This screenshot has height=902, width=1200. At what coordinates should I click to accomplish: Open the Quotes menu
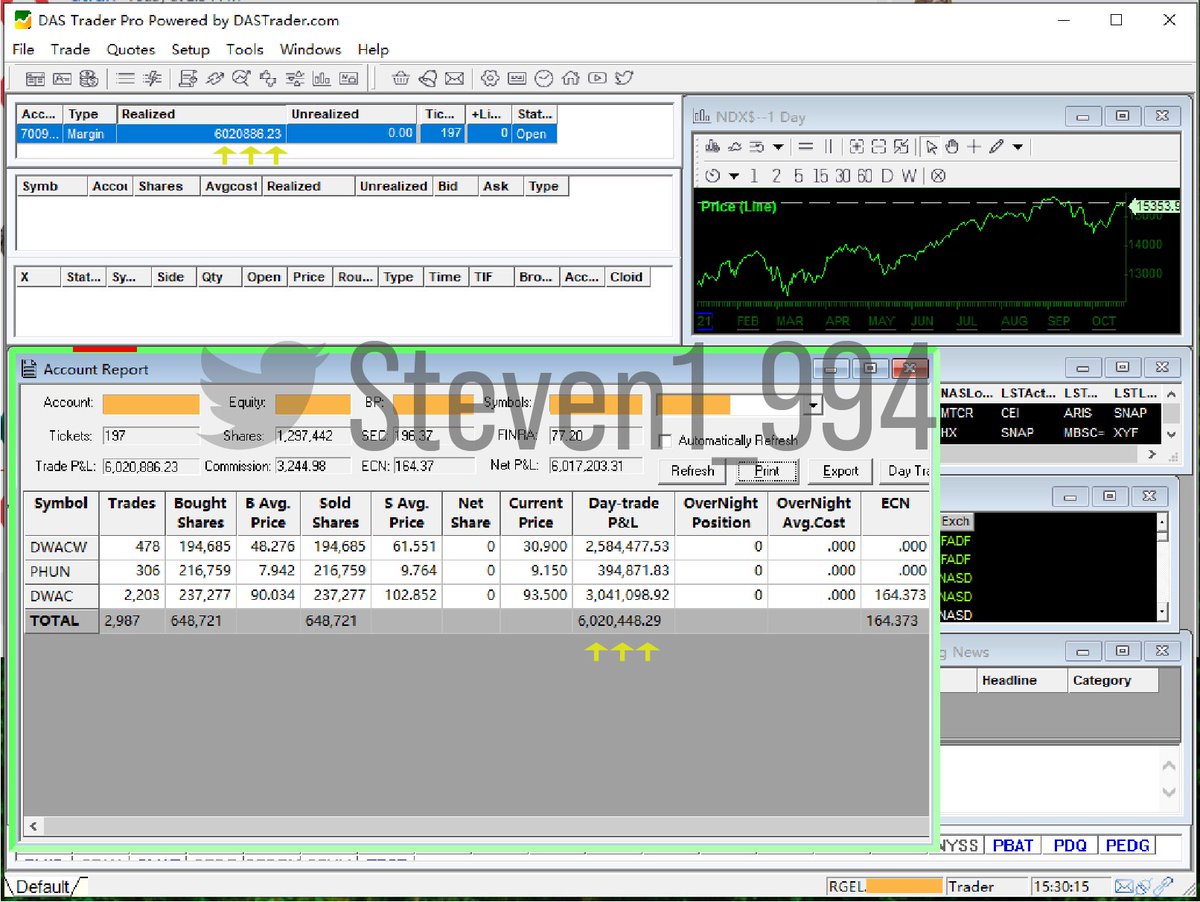pos(131,49)
